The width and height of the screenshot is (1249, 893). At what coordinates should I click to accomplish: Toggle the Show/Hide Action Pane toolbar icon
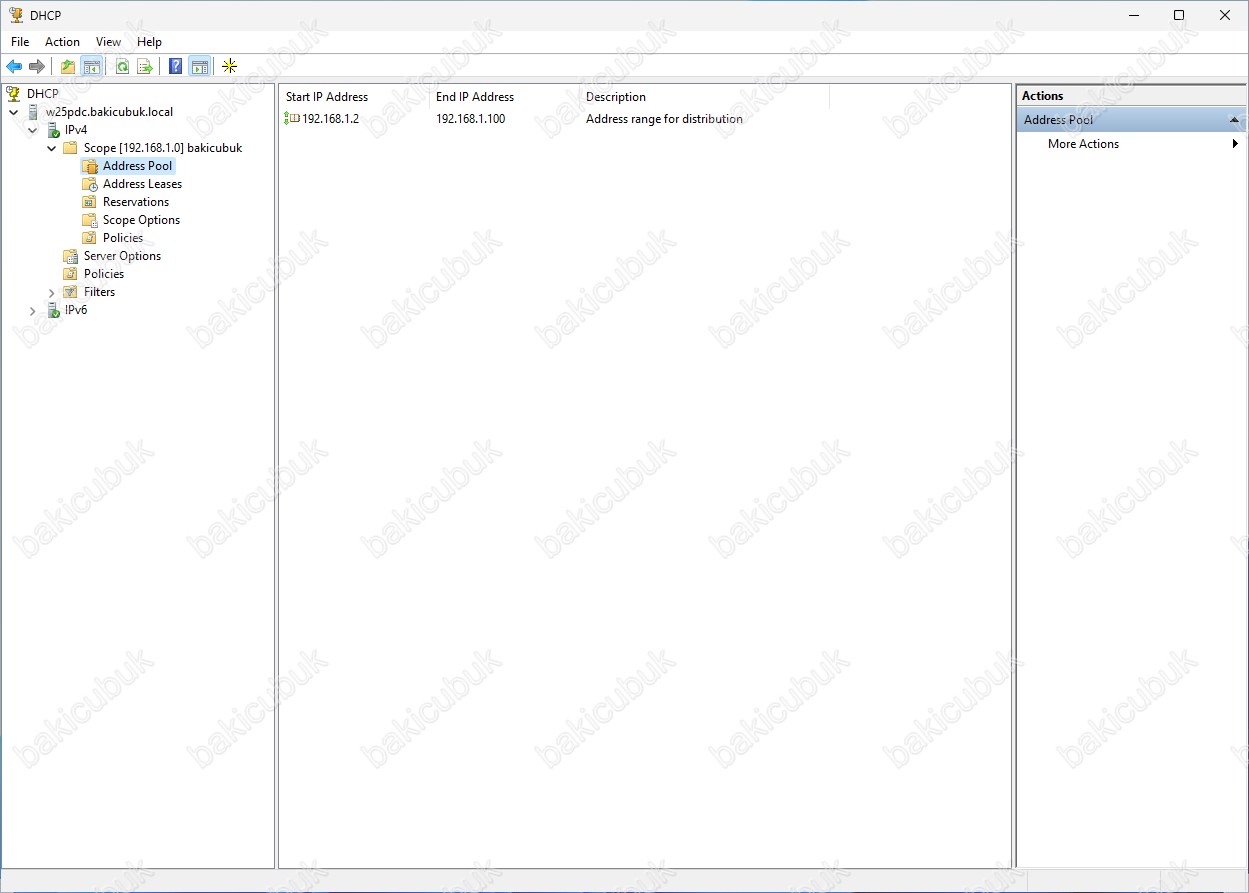coord(199,67)
